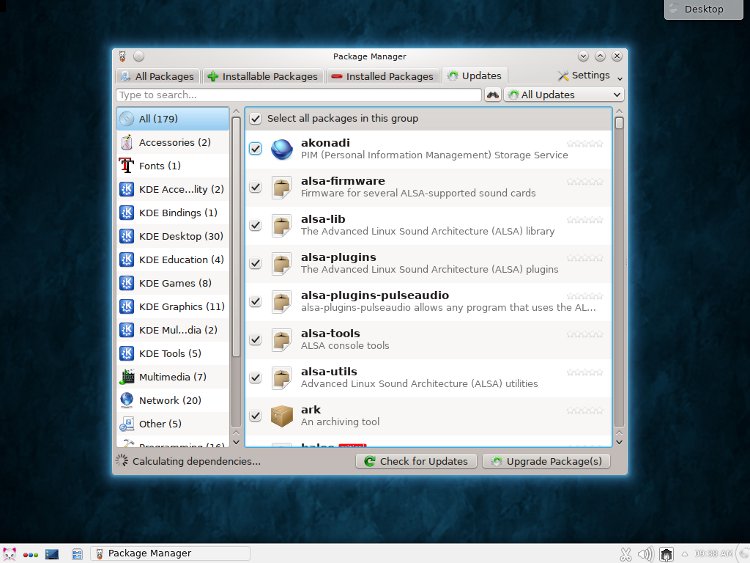This screenshot has height=563, width=750.
Task: Select the Network category globe icon
Action: tap(127, 400)
